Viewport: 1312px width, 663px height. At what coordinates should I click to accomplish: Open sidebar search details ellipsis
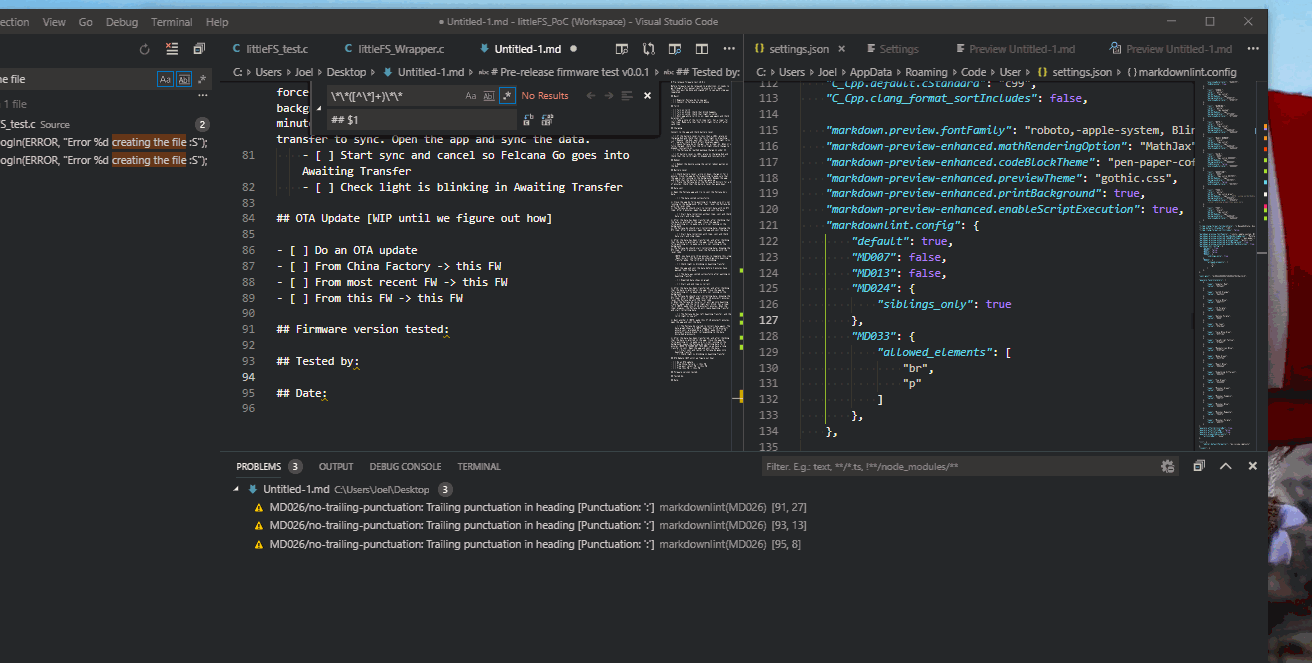click(x=203, y=97)
